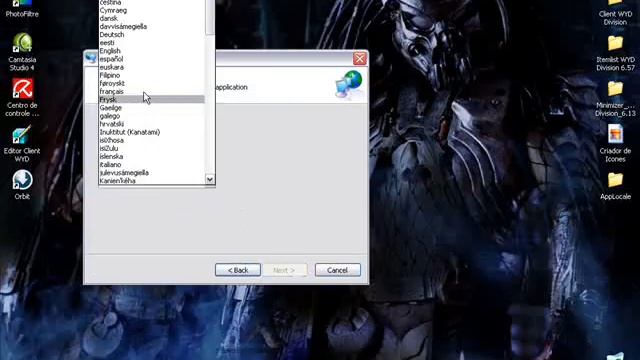Select the highlighted Frysk language entry

(152, 100)
